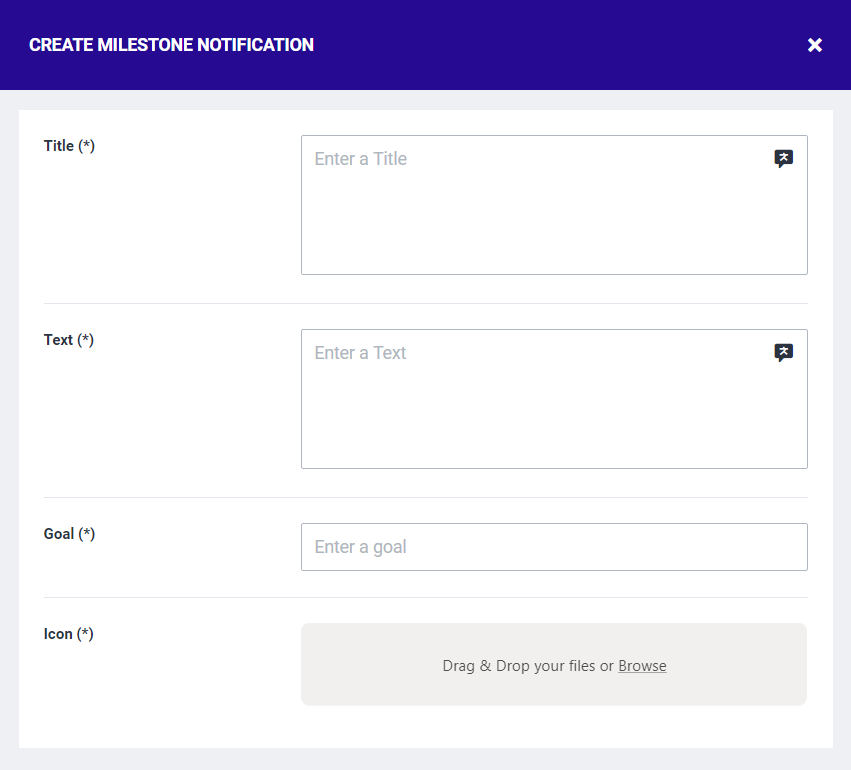The height and width of the screenshot is (770, 851).
Task: Click the required asterisk beside Title
Action: (x=87, y=146)
